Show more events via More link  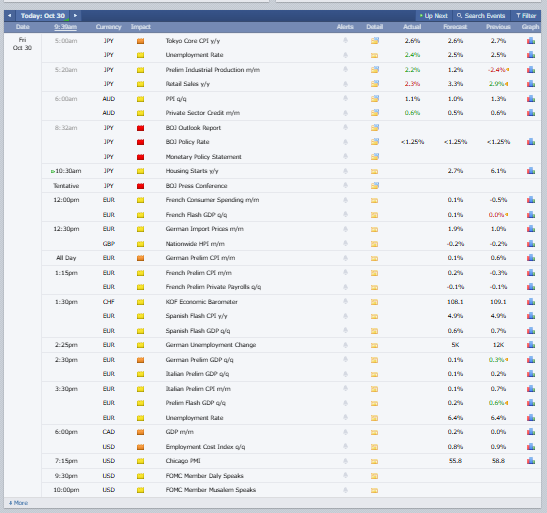point(18,503)
